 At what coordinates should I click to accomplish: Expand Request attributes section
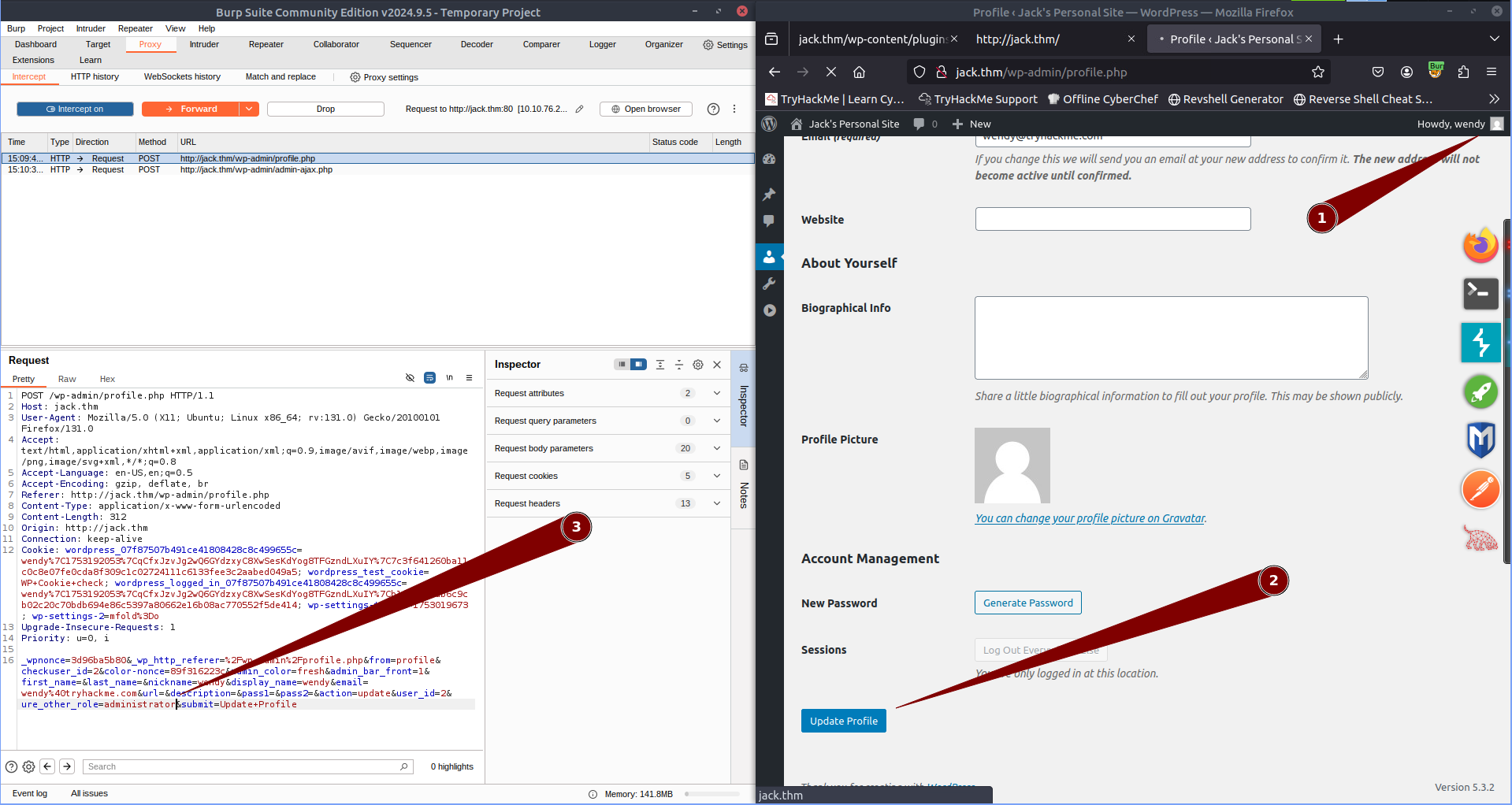pos(607,393)
